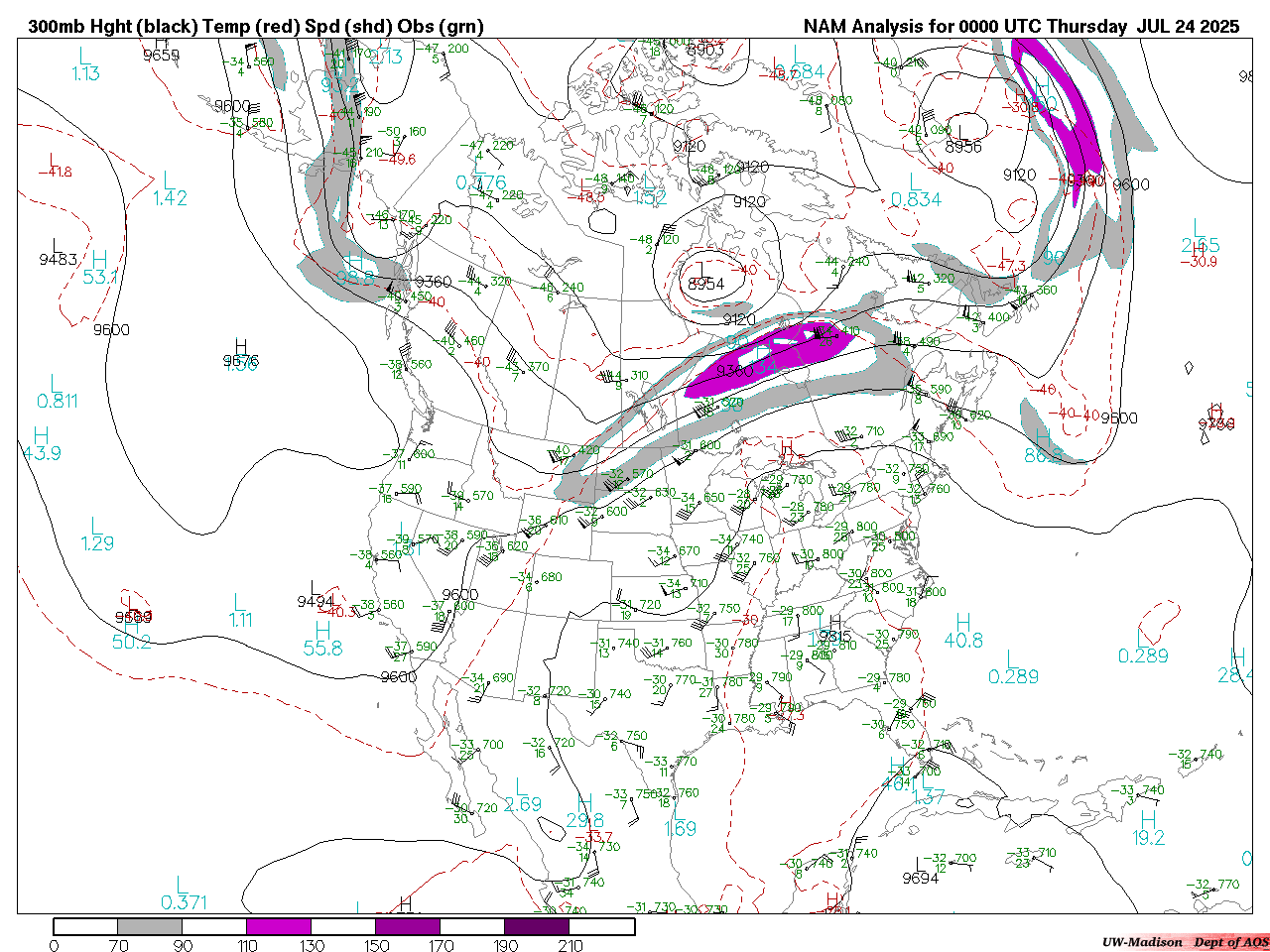Click the cyan low value '1.29'
Viewport: 1270px width, 952px height.
(97, 543)
